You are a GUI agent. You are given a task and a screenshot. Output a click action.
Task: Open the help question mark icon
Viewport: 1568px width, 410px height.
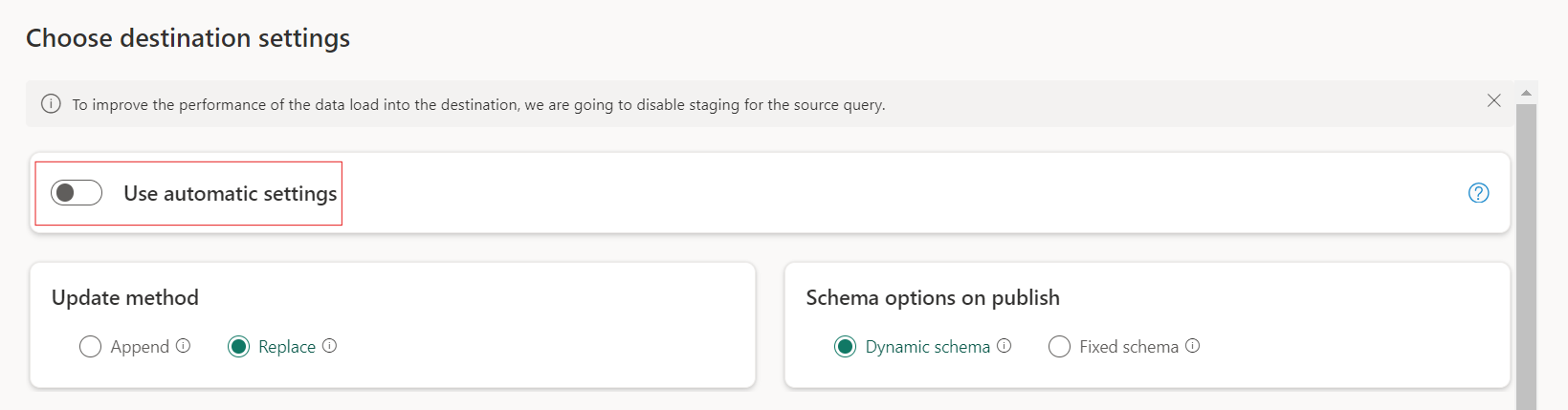(x=1478, y=193)
